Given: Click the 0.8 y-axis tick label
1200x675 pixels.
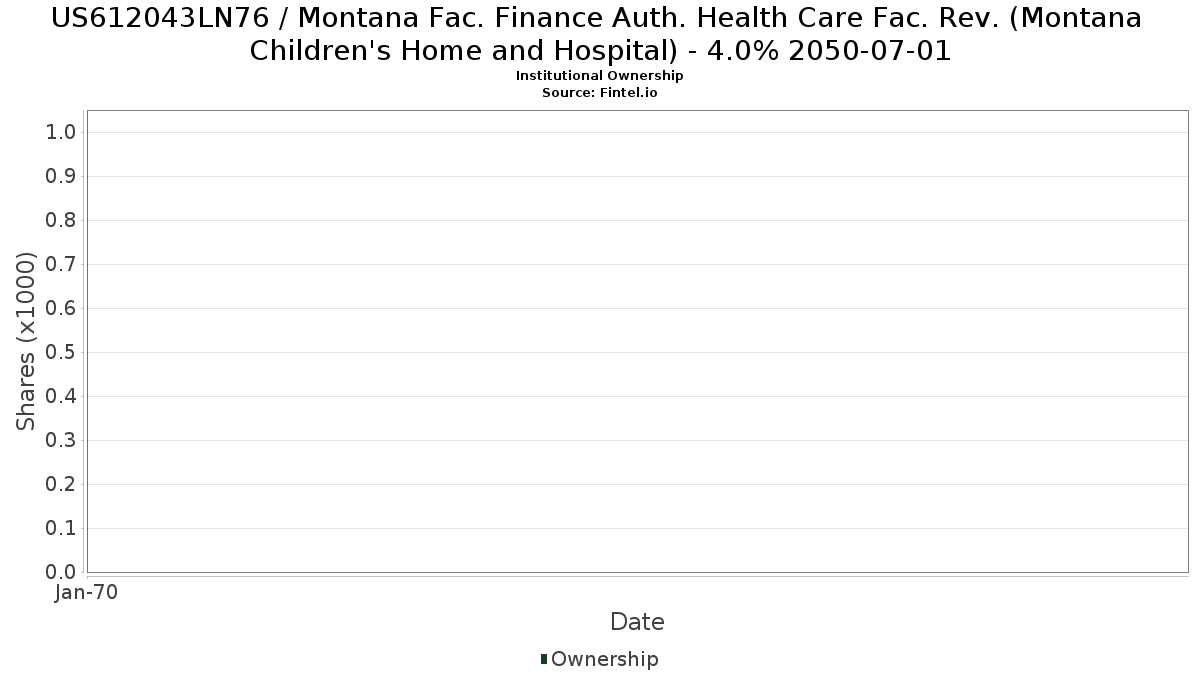Looking at the screenshot, I should pyautogui.click(x=61, y=221).
